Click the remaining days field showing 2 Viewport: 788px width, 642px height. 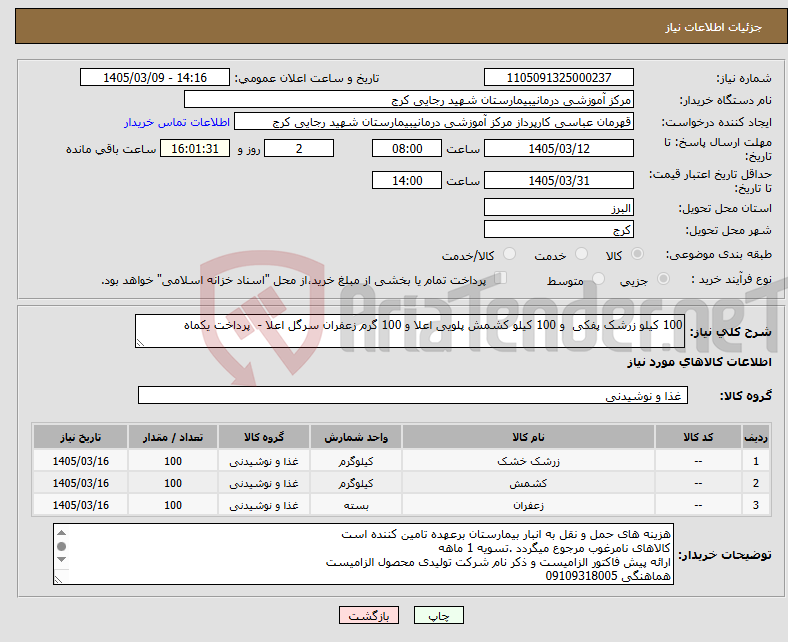click(299, 148)
